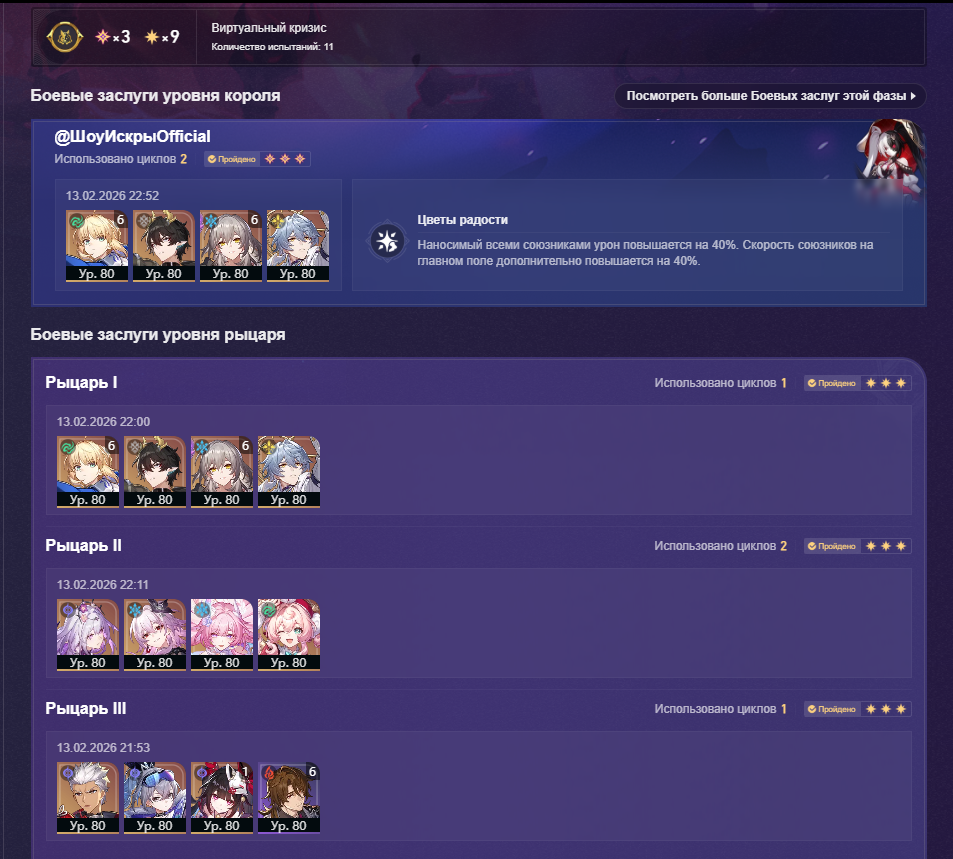Click brown-haired character in Рыцарь III team
Viewport: 953px width, 859px height.
click(289, 798)
